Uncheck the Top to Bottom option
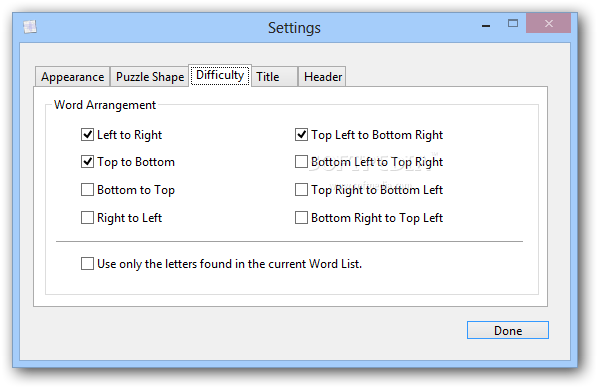Viewport: 598px width, 388px height. tap(87, 162)
